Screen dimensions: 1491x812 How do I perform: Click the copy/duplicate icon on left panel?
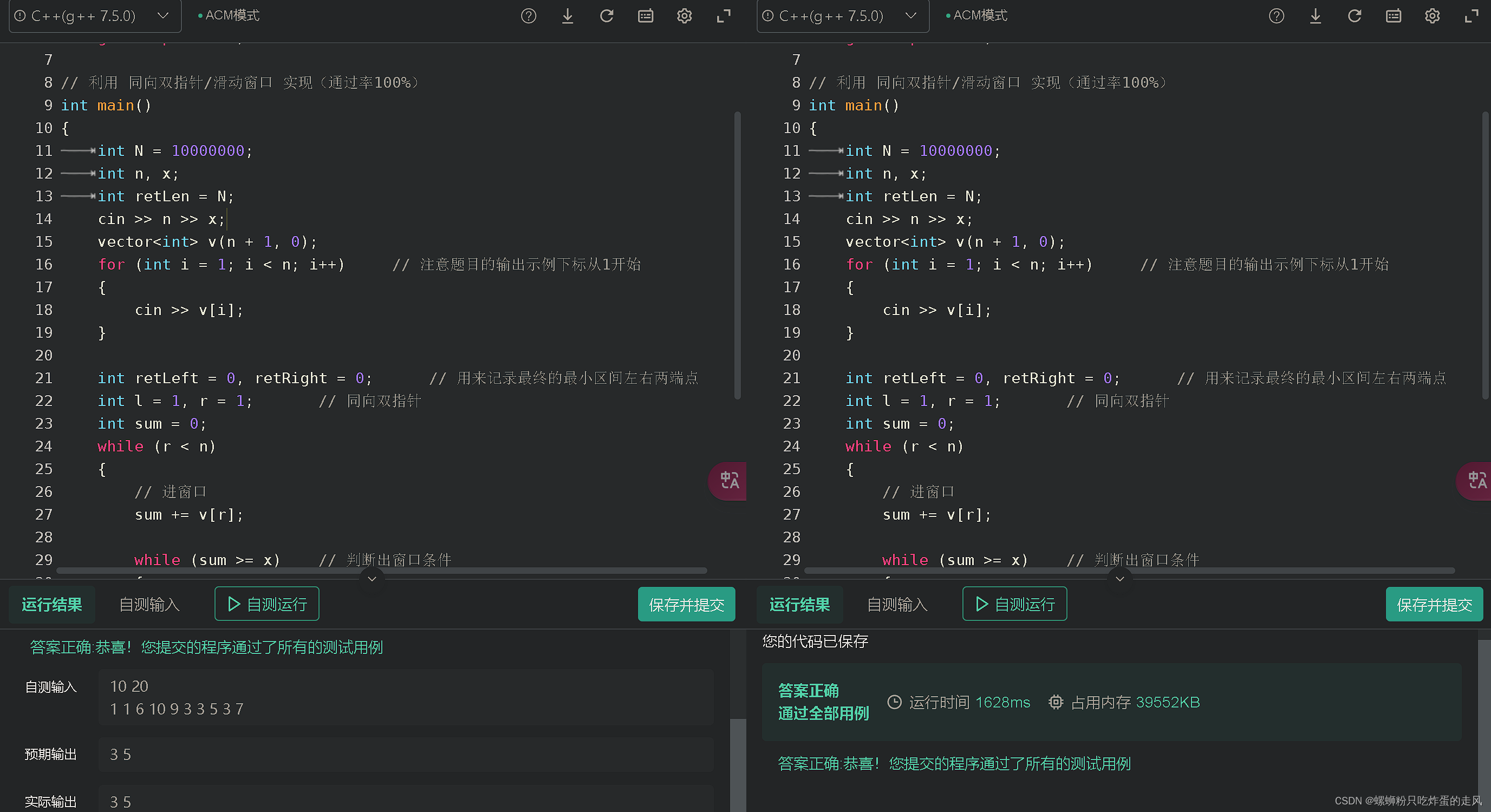click(x=645, y=15)
